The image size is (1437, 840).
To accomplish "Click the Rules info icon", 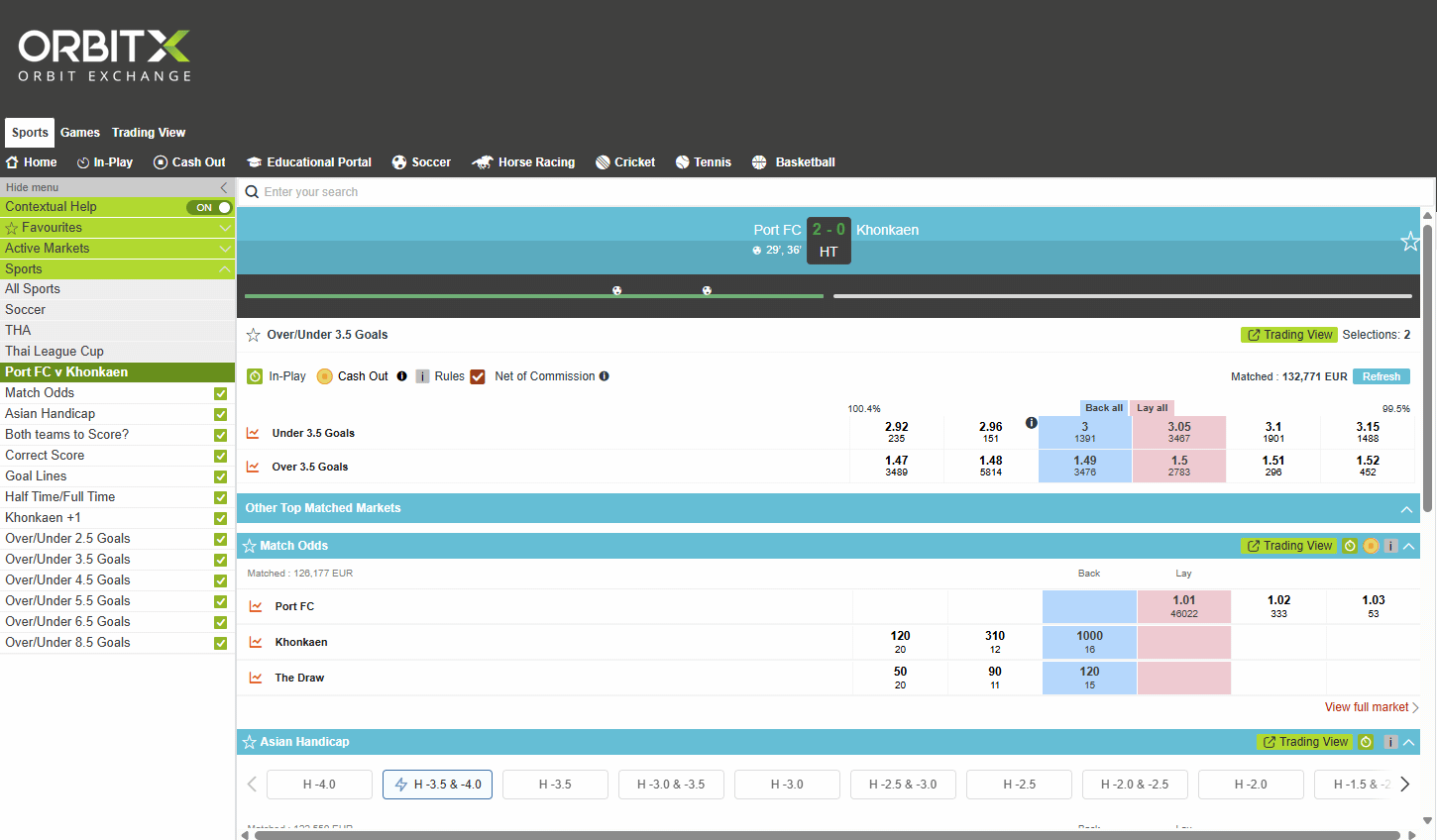I will click(x=422, y=376).
